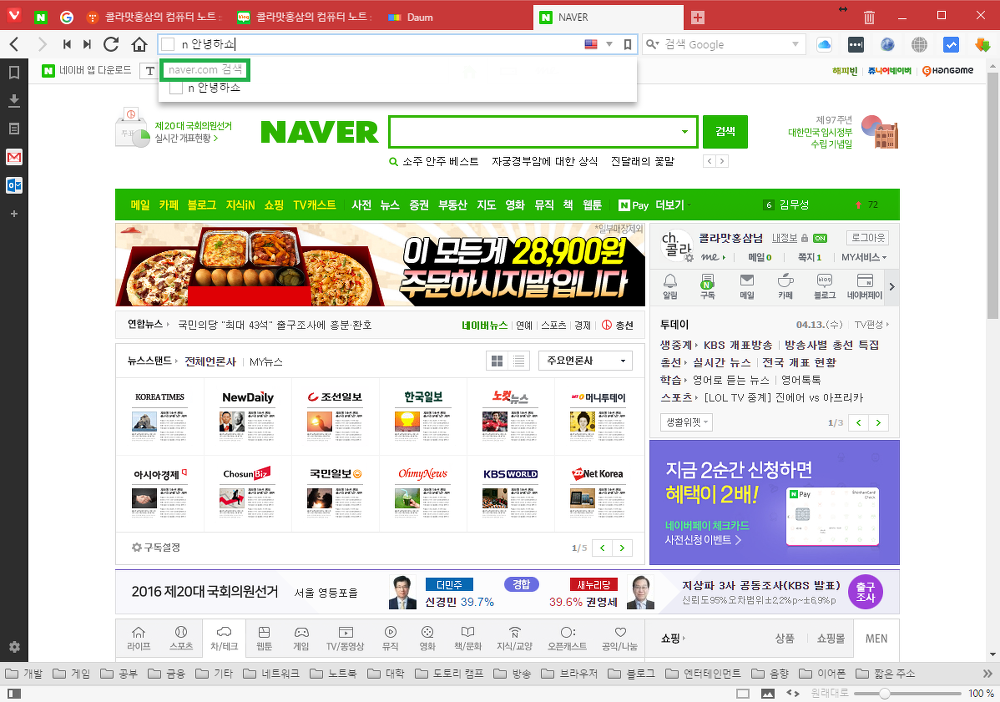Open the Gmail web panel icon
The image size is (1000, 702).
(x=14, y=158)
